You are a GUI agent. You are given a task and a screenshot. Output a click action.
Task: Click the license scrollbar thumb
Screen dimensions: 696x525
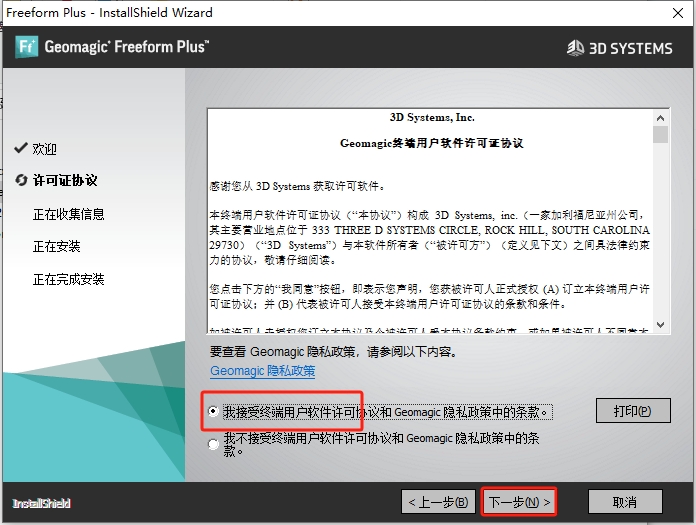(x=660, y=134)
